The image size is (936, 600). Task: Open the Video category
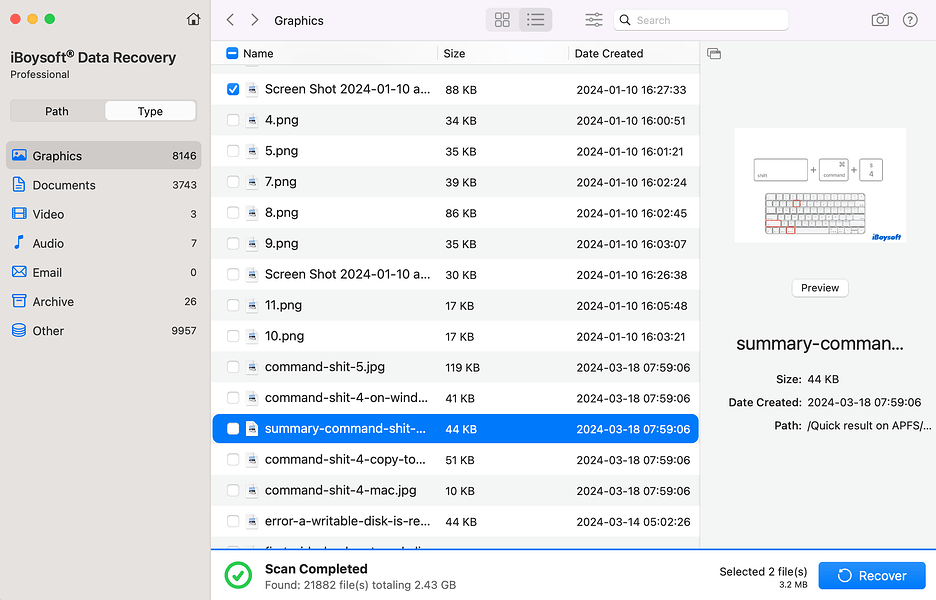pos(104,214)
